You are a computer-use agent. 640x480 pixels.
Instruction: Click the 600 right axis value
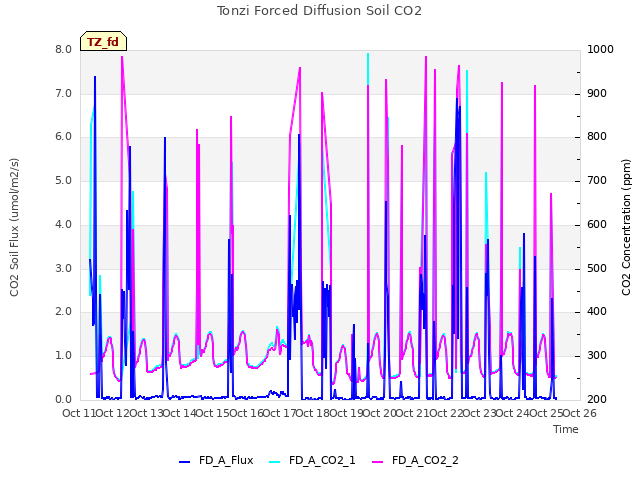click(x=597, y=224)
